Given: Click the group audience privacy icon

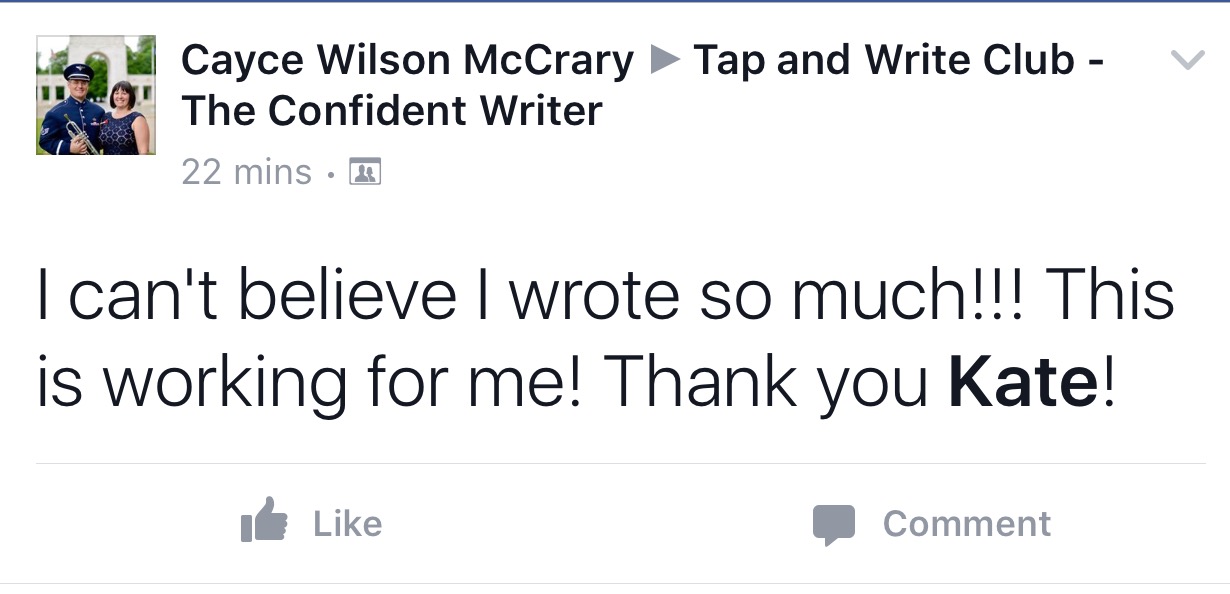Looking at the screenshot, I should pos(364,173).
